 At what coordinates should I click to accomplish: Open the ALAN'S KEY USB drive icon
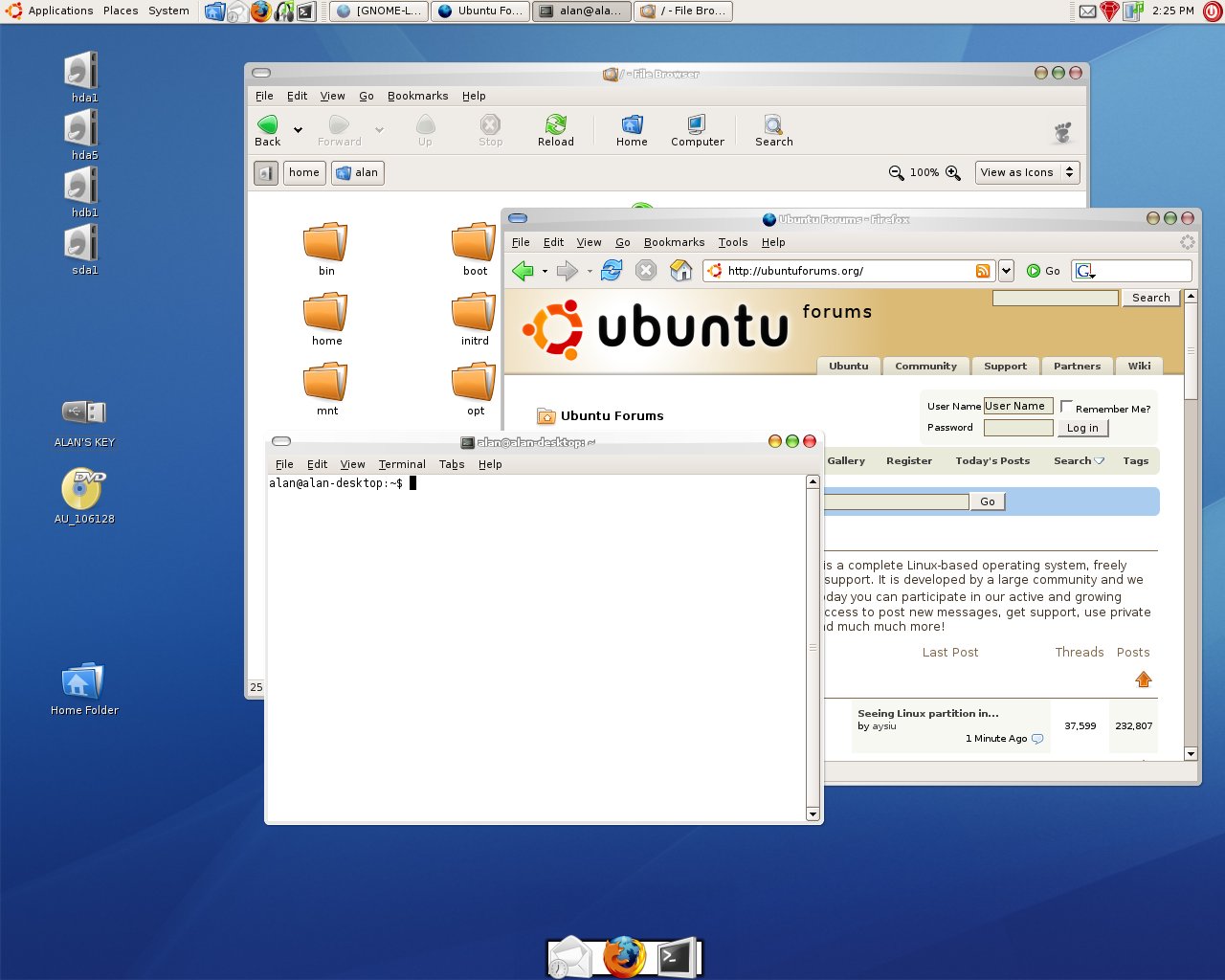pos(84,423)
